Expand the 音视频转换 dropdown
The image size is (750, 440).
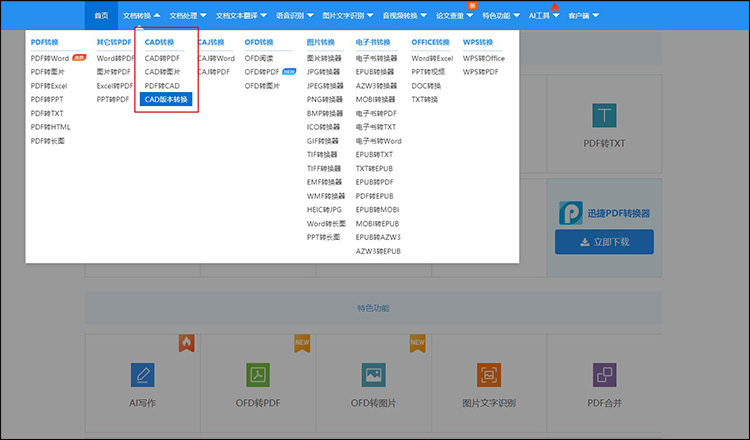[x=405, y=15]
